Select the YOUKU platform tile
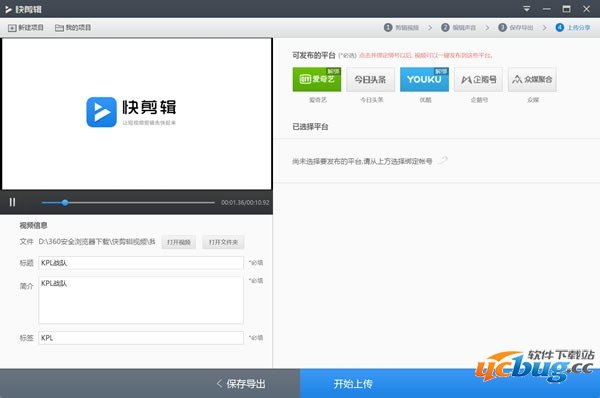600x398 pixels. [x=424, y=80]
